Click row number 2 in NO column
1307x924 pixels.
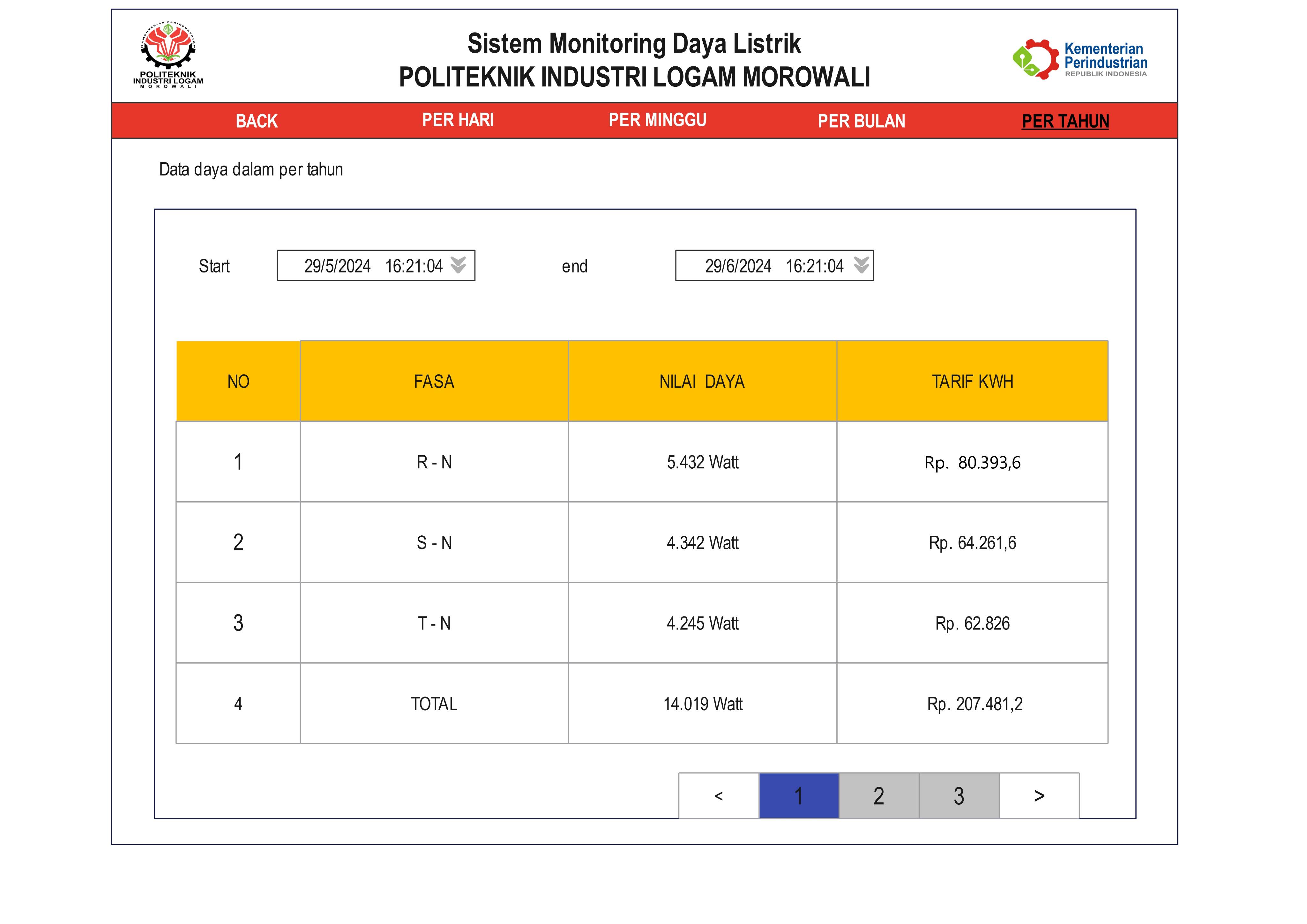tap(238, 542)
